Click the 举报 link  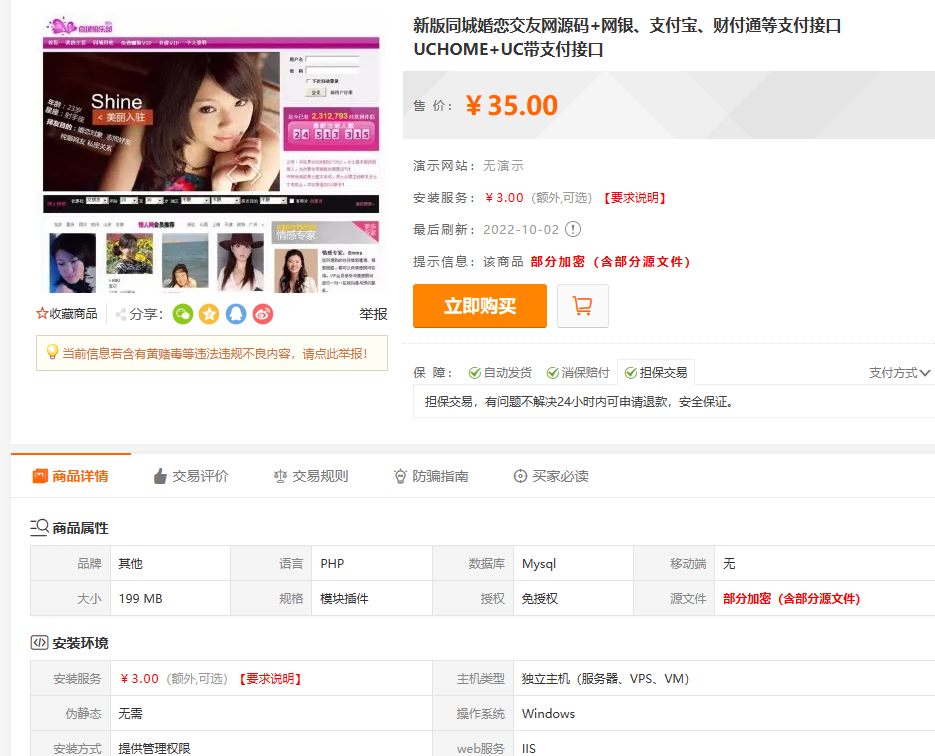373,314
